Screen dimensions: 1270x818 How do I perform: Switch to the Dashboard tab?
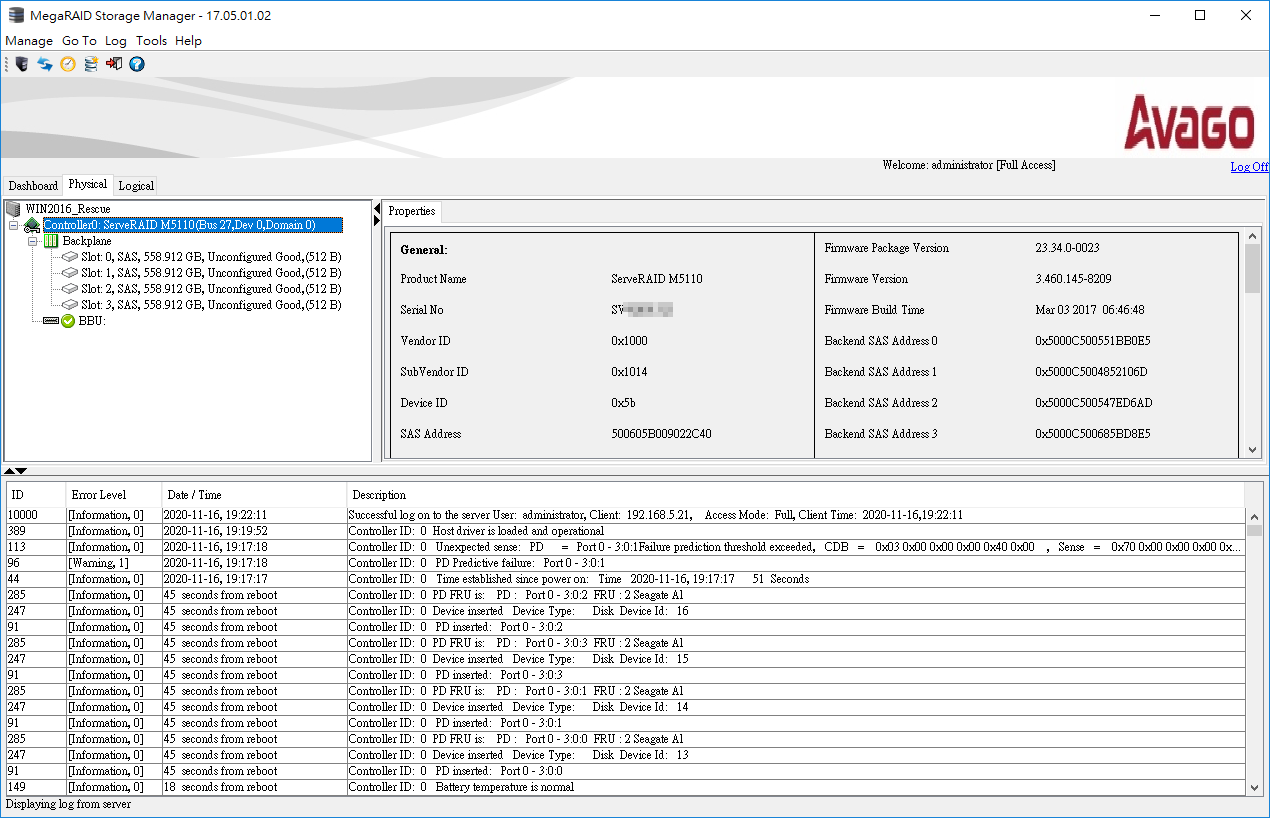point(33,185)
